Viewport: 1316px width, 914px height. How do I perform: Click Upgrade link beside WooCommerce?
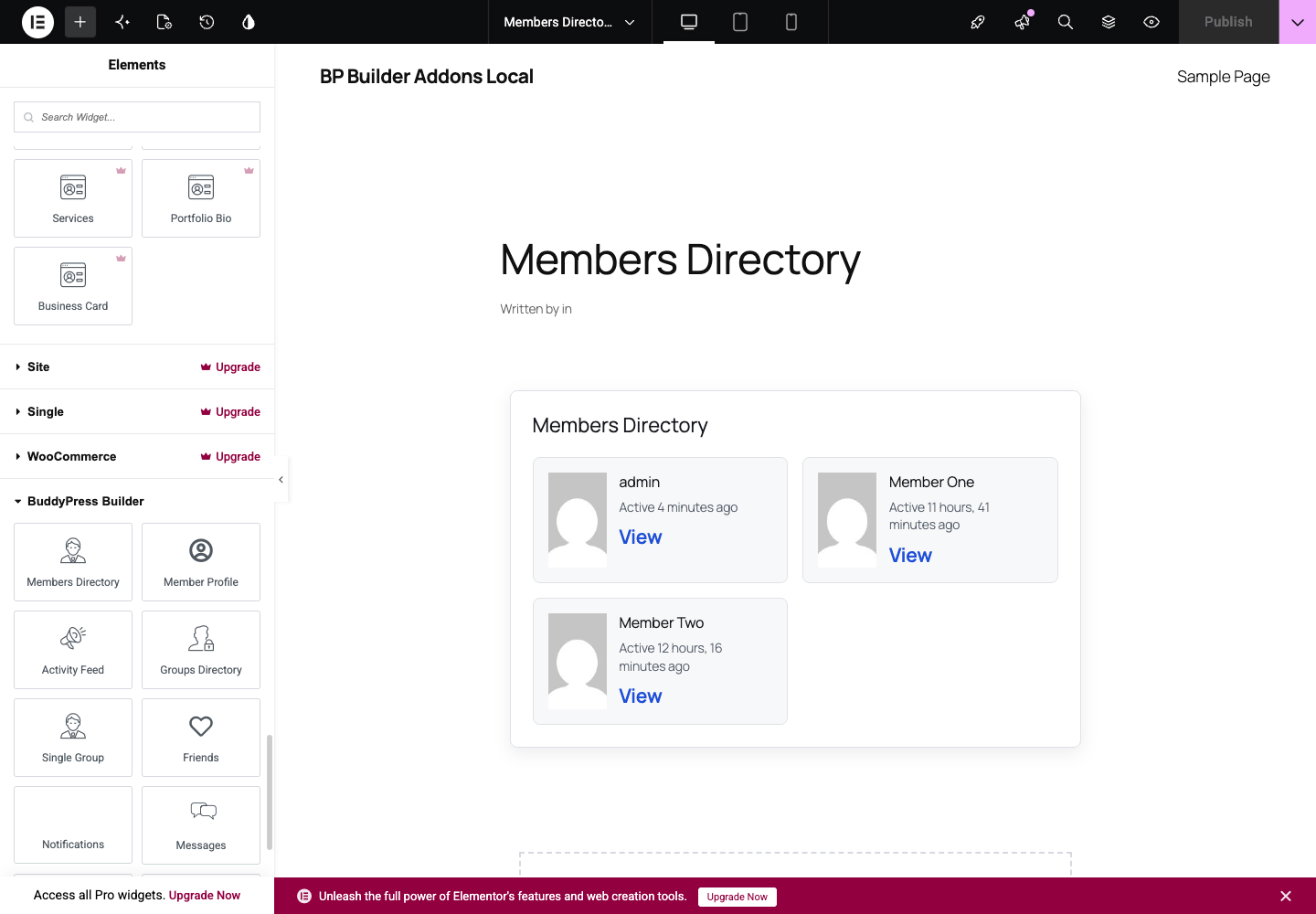[230, 456]
